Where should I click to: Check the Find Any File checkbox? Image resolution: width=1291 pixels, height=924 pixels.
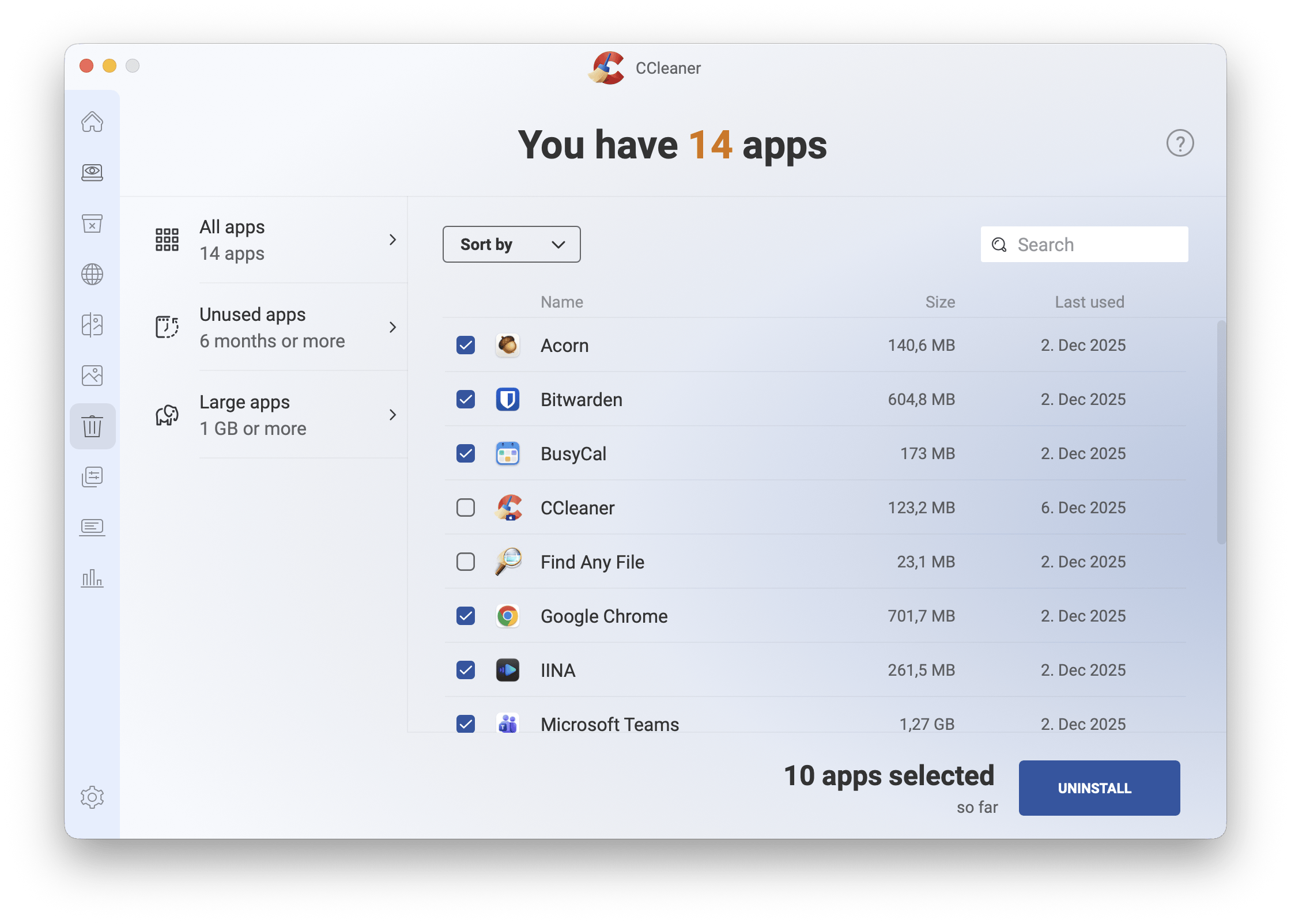[x=466, y=562]
